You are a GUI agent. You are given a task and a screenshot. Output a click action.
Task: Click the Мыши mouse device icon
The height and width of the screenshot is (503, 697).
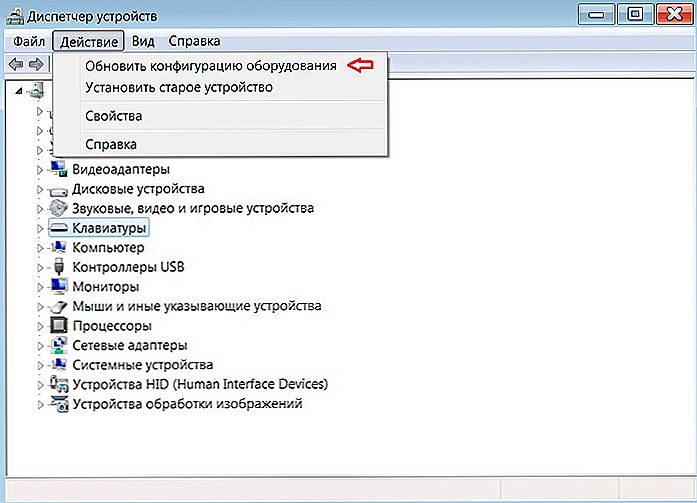click(58, 307)
